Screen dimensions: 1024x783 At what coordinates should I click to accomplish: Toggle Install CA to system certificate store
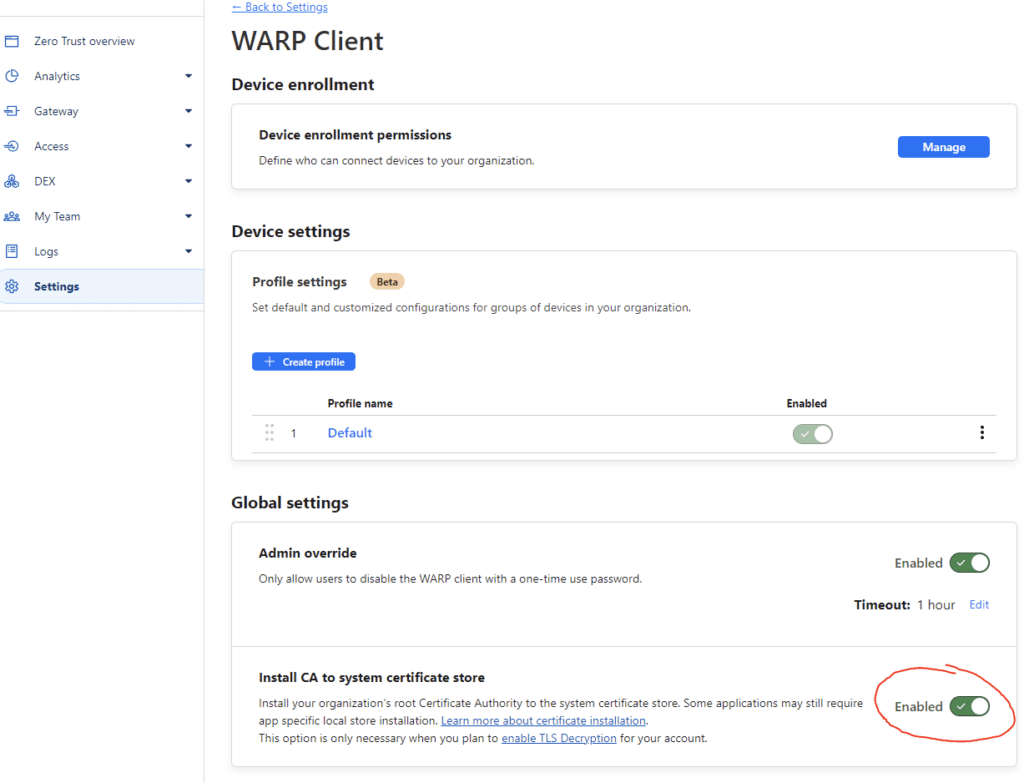(x=970, y=706)
